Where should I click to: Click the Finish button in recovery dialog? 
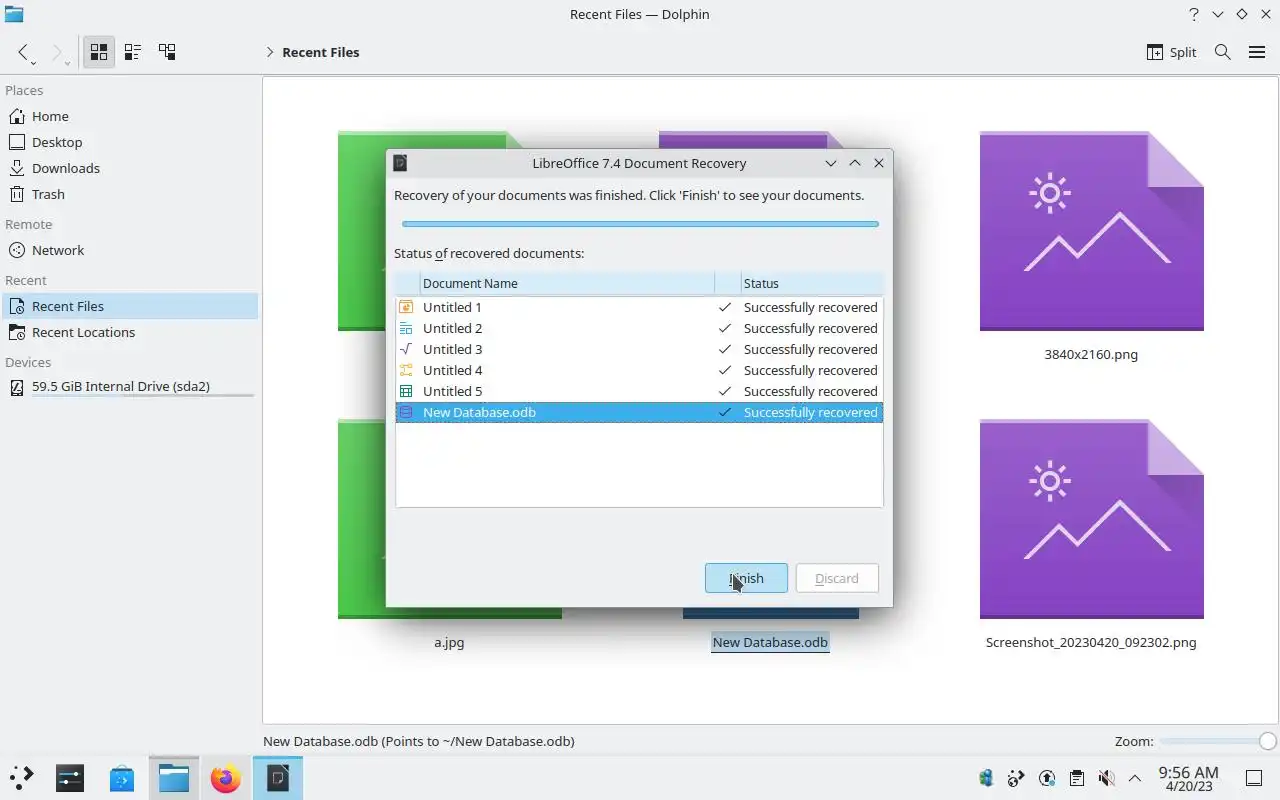[x=746, y=578]
